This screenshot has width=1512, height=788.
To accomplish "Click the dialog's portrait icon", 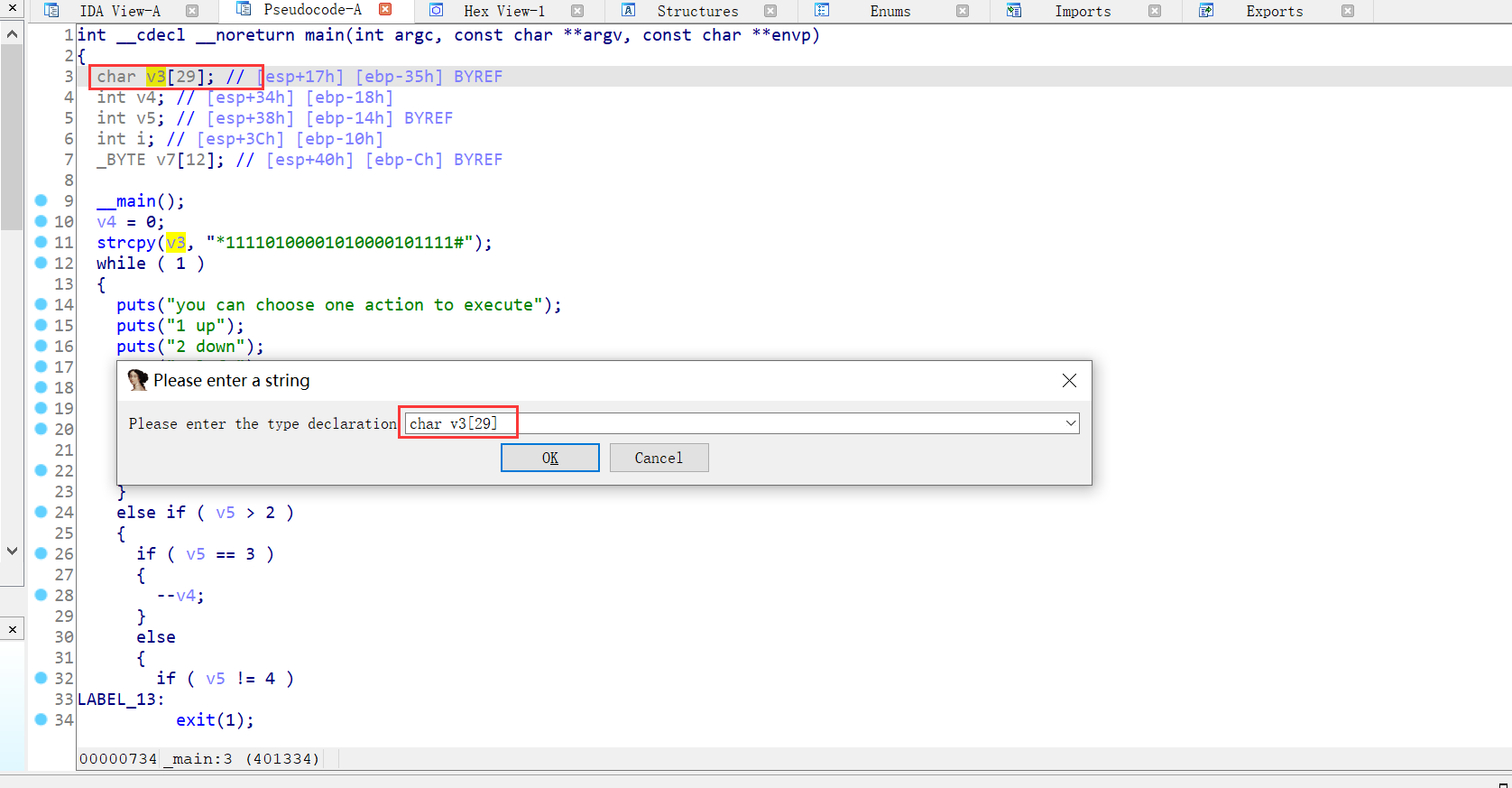I will tap(137, 380).
